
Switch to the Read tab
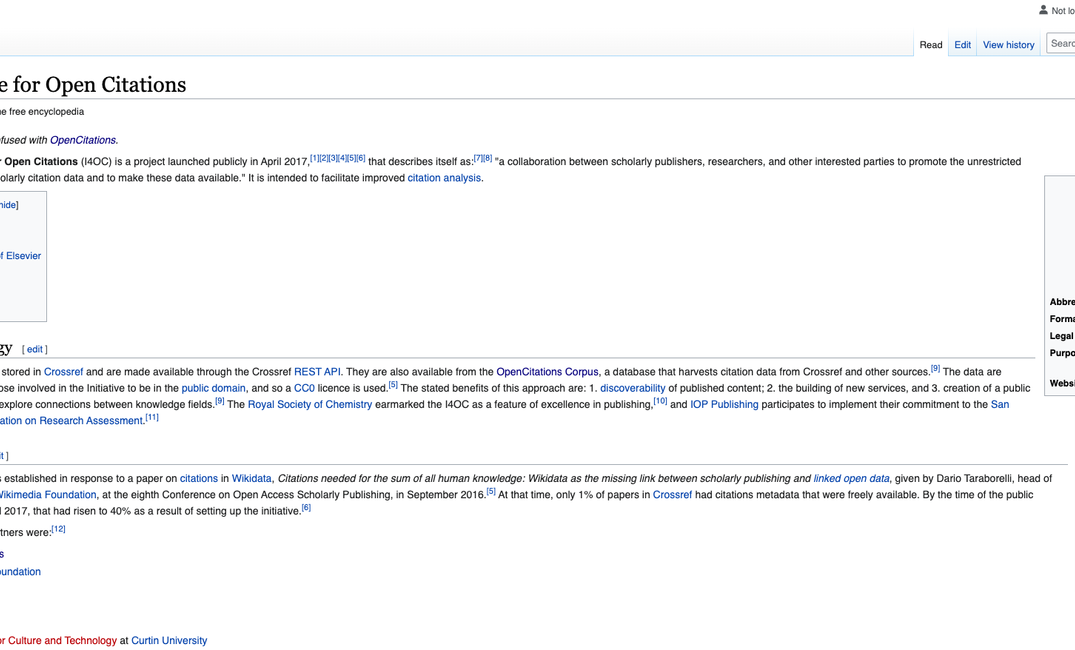point(930,45)
